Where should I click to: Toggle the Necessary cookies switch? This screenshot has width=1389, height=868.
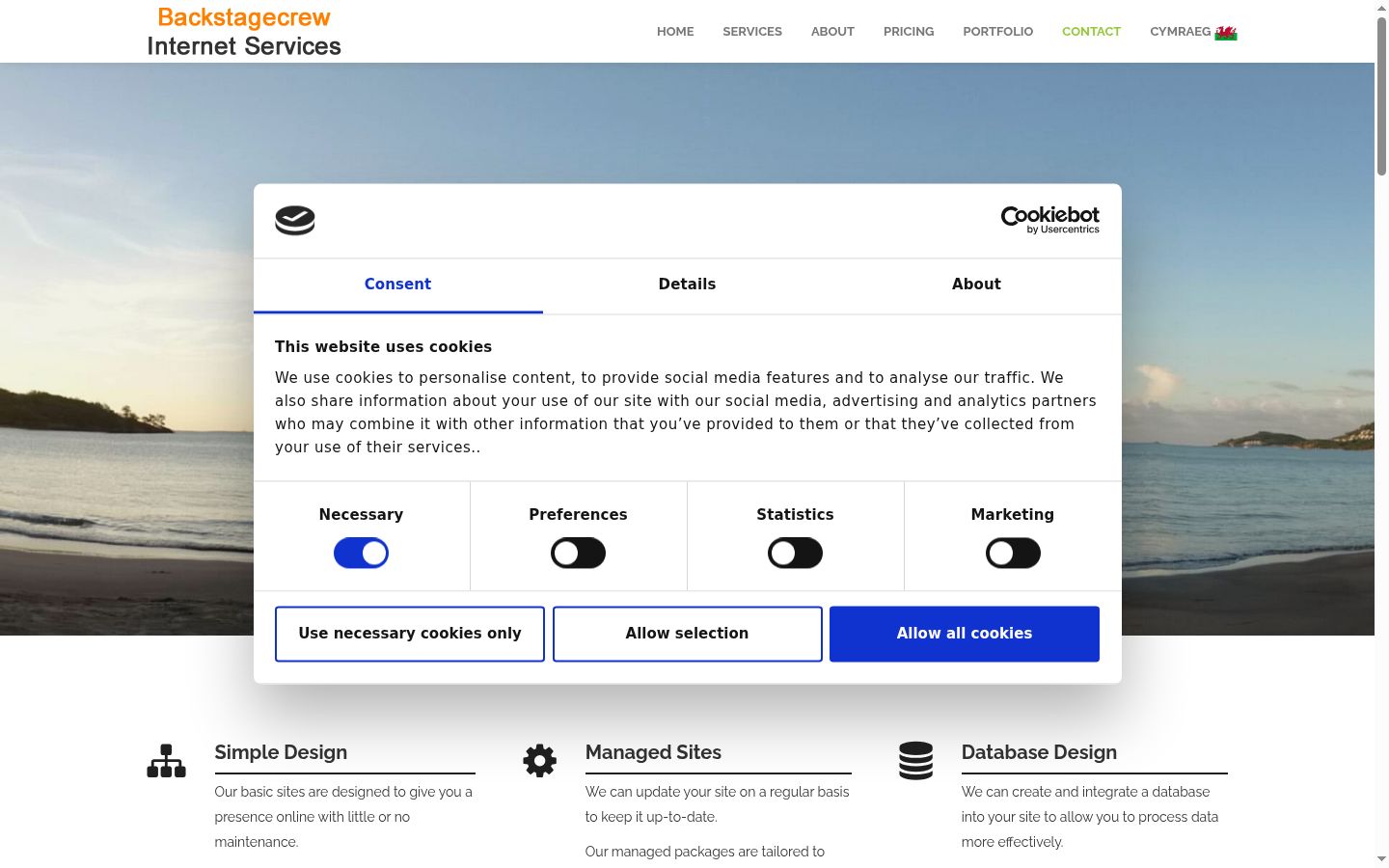361,554
